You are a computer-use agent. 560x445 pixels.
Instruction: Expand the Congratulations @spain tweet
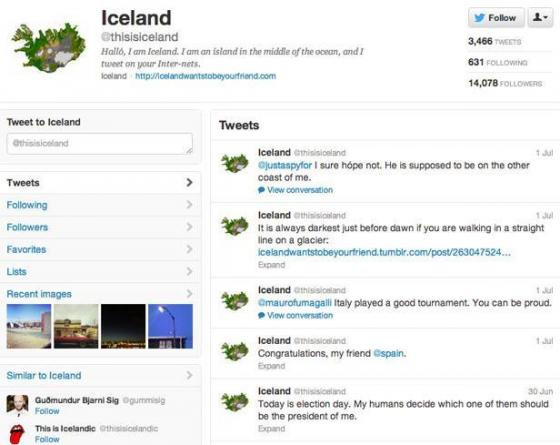[271, 366]
